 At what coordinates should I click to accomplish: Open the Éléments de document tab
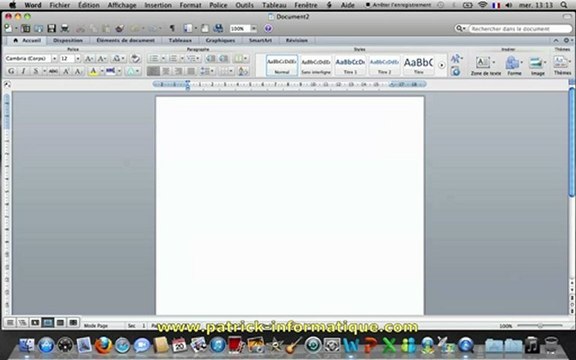[x=125, y=40]
